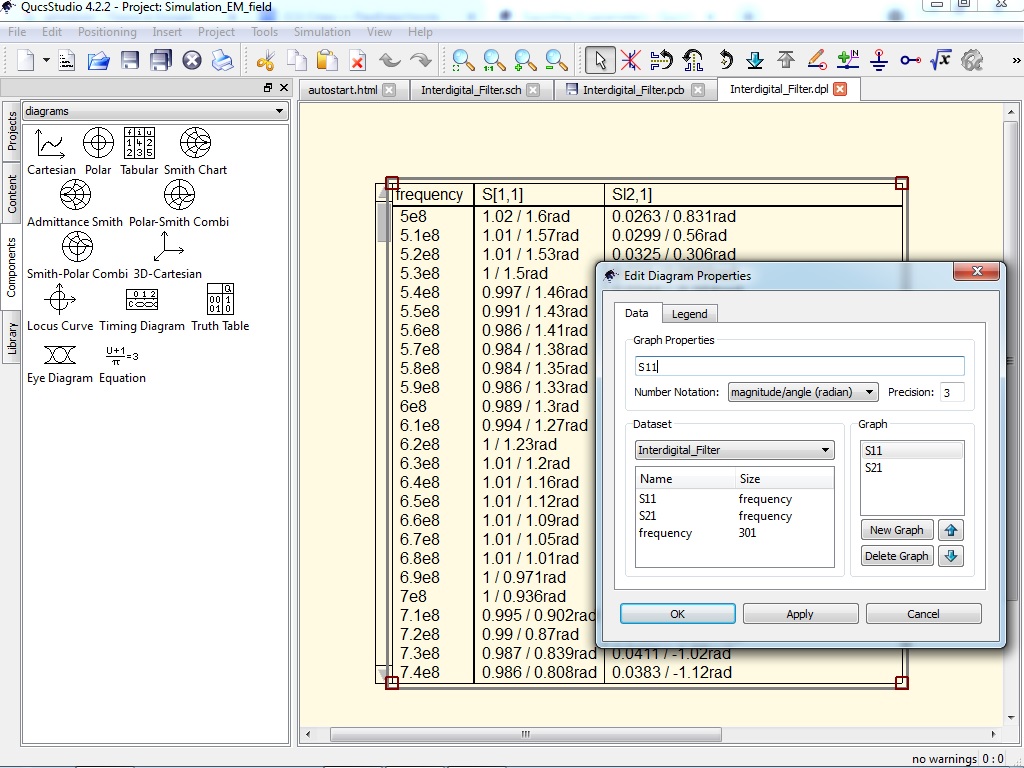The width and height of the screenshot is (1024, 768).
Task: Zoom in with plus magnifier icon
Action: (525, 61)
